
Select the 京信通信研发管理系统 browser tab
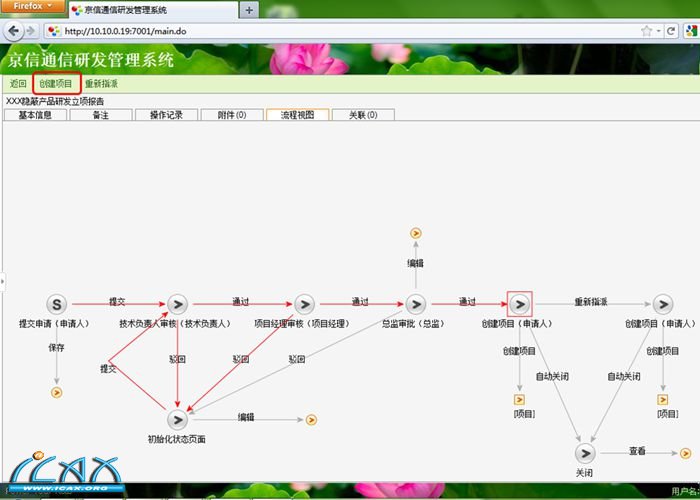tap(154, 10)
